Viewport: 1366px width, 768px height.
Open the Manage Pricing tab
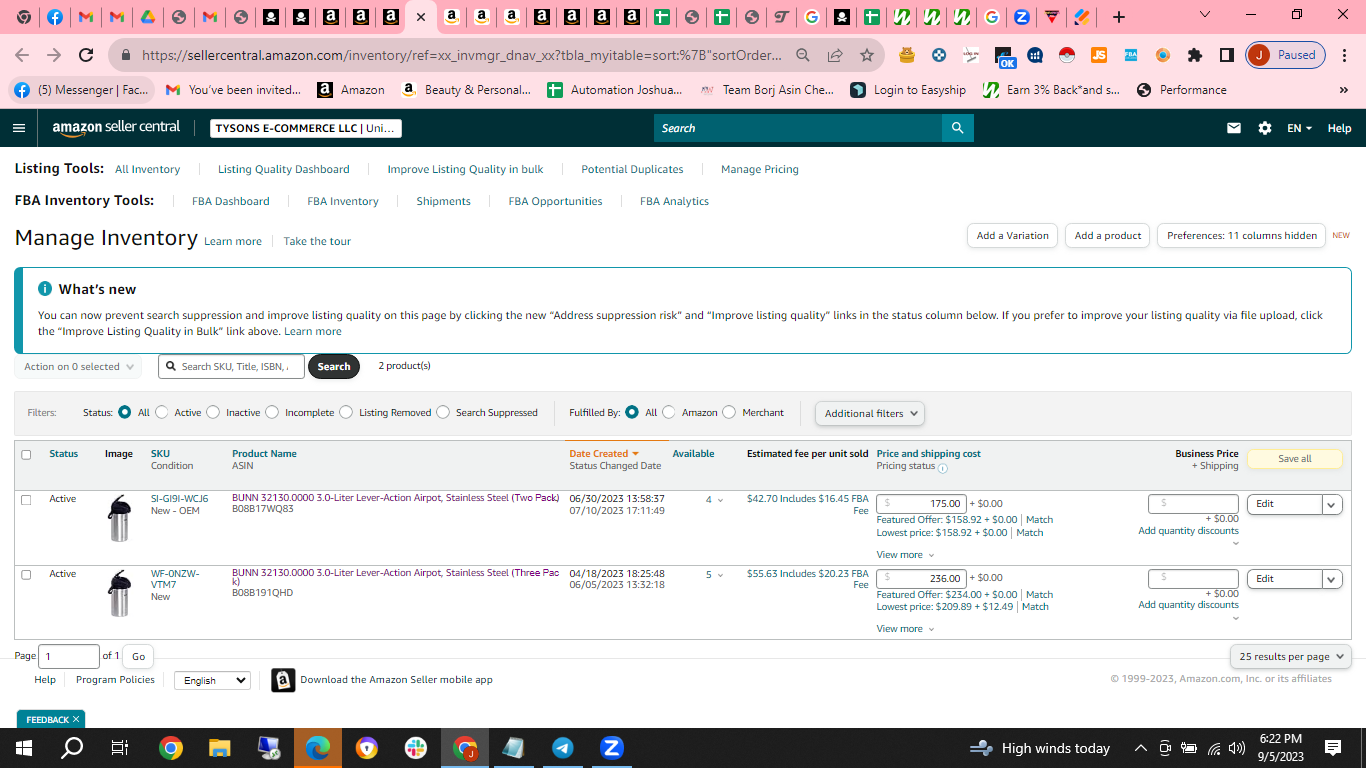pos(760,169)
